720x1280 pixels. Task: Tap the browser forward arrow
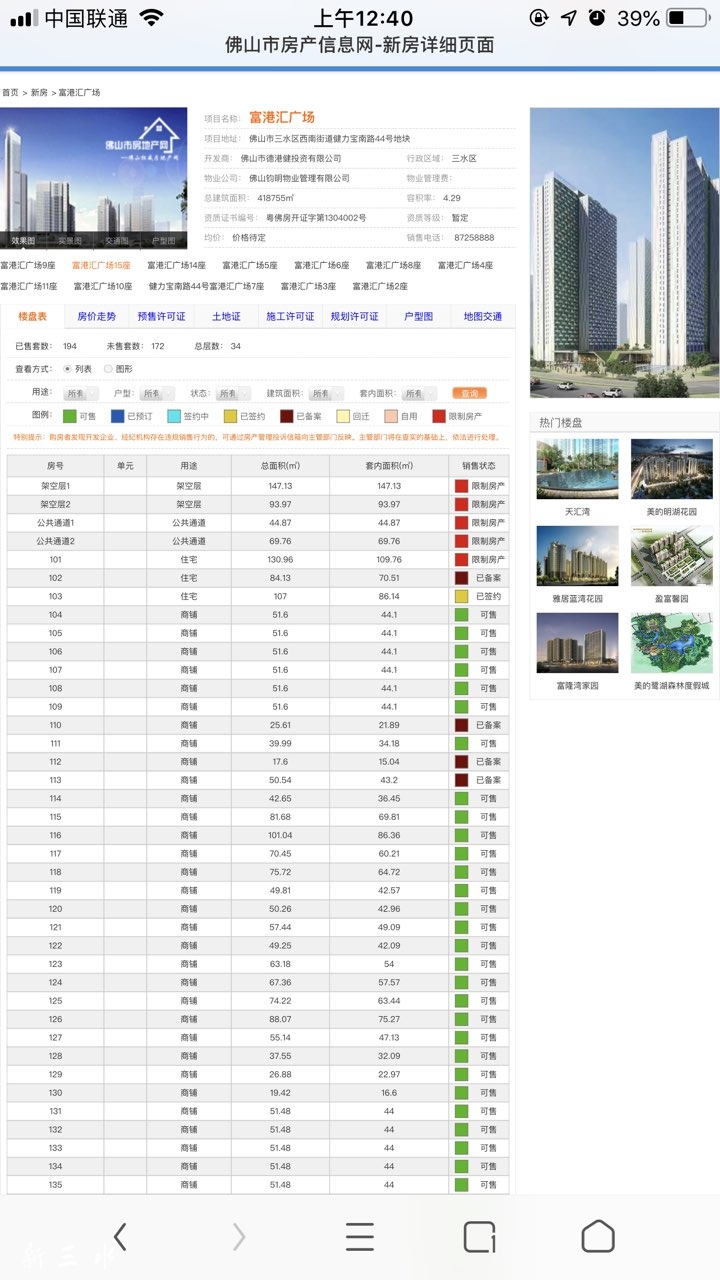pyautogui.click(x=239, y=1237)
